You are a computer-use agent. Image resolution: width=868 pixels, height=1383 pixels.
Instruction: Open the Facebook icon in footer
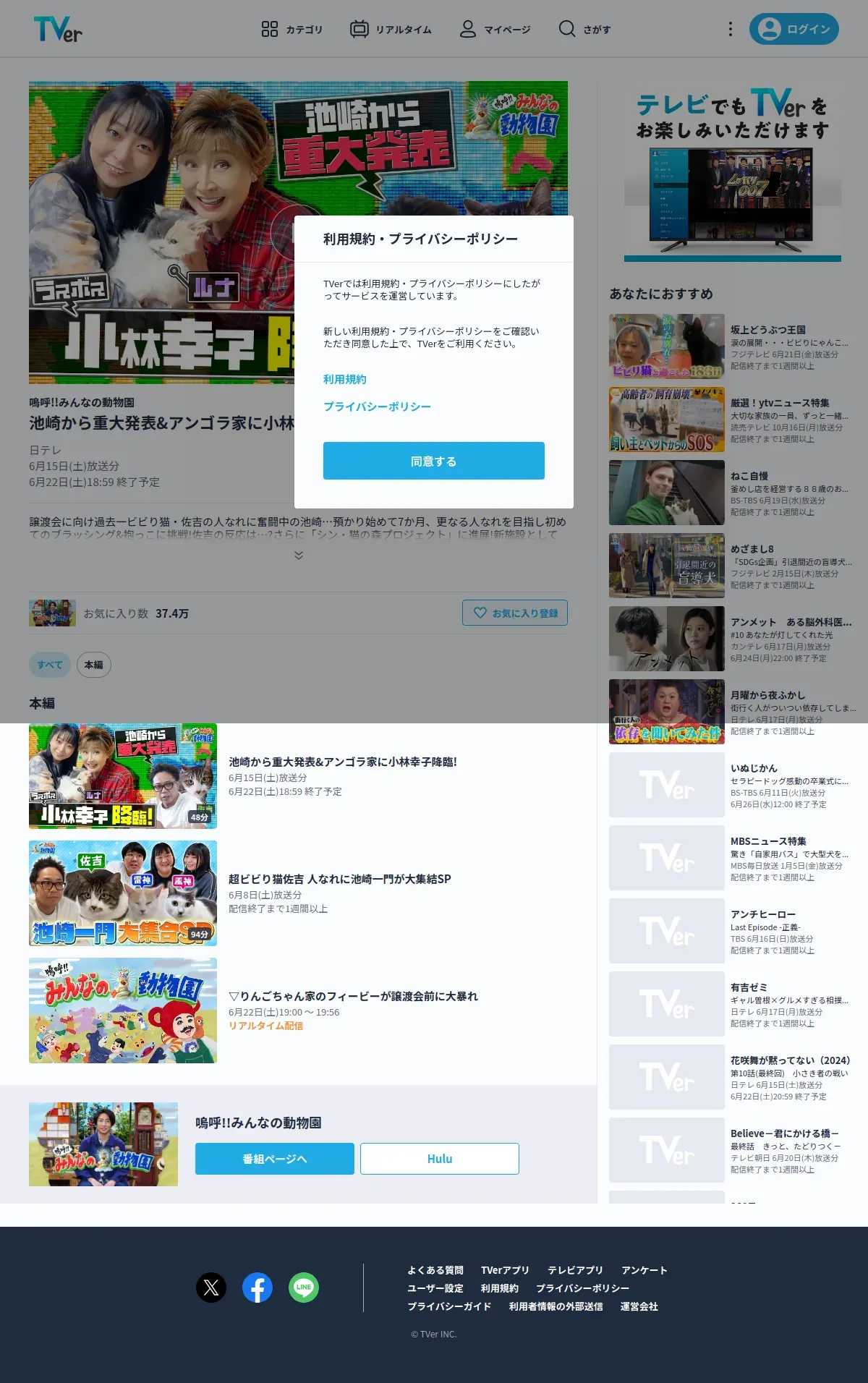tap(258, 1288)
